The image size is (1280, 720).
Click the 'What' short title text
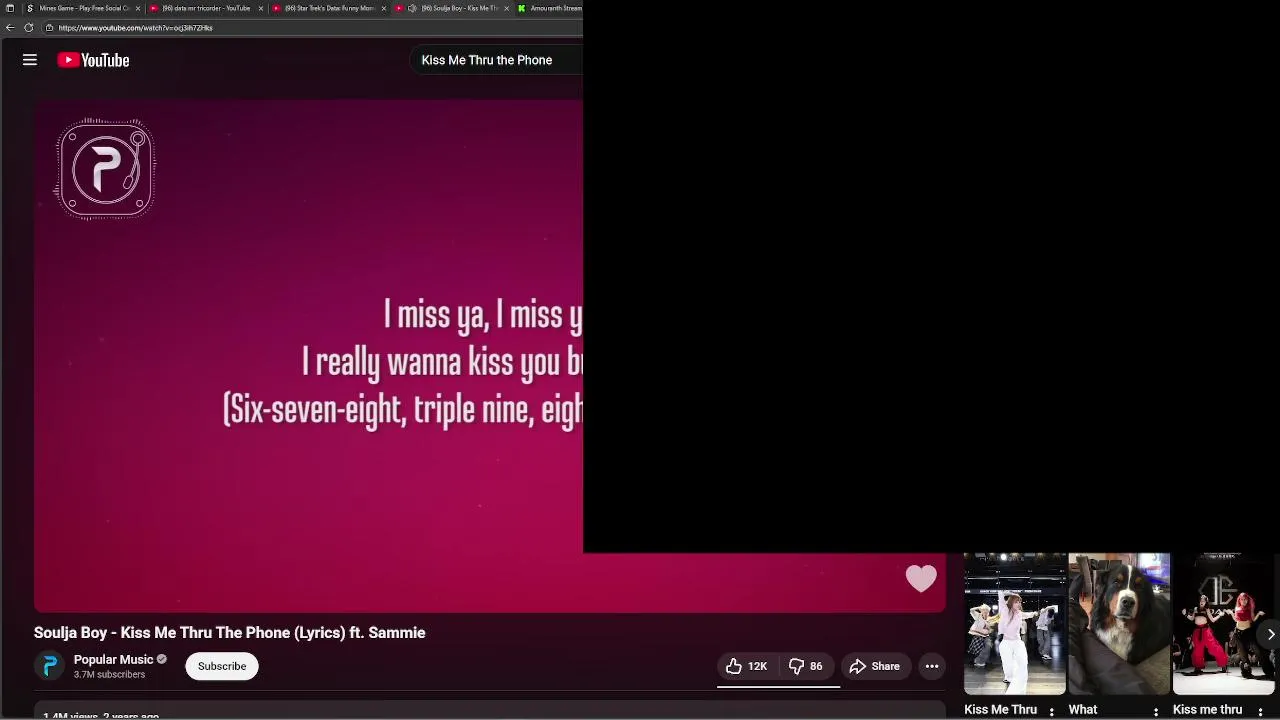tap(1083, 709)
